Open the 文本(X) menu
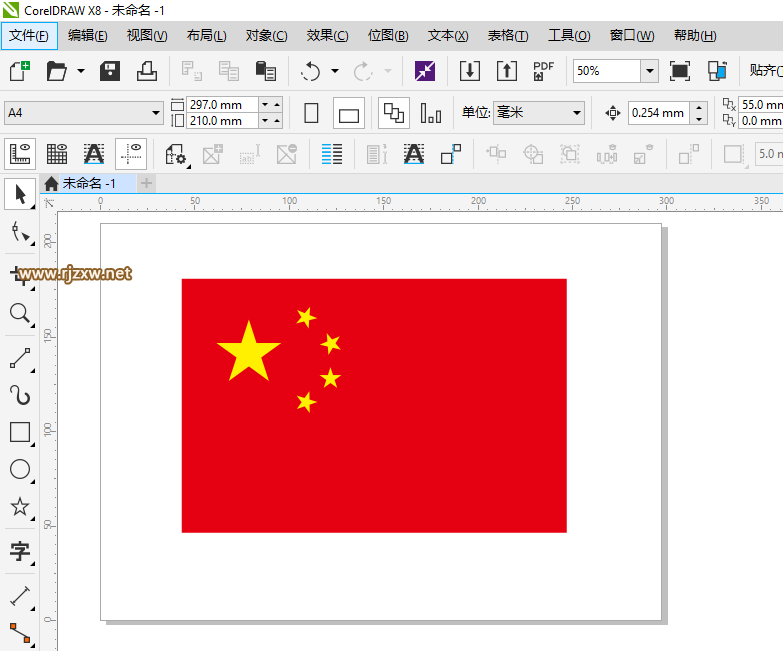783x651 pixels. tap(448, 35)
